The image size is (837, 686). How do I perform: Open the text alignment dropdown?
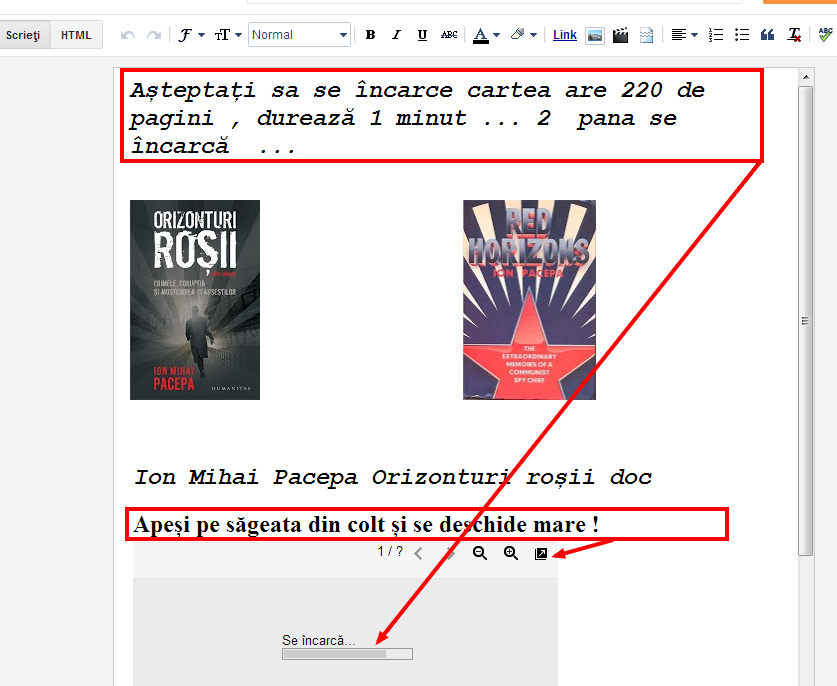684,35
